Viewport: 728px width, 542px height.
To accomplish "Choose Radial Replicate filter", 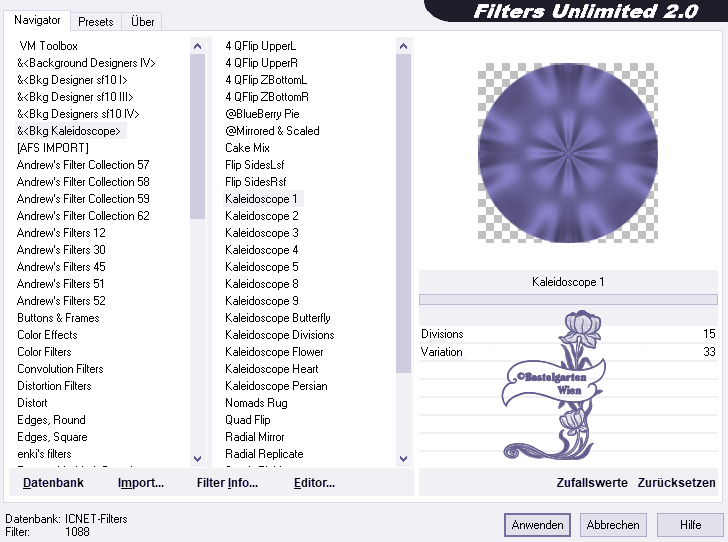I will [x=264, y=454].
